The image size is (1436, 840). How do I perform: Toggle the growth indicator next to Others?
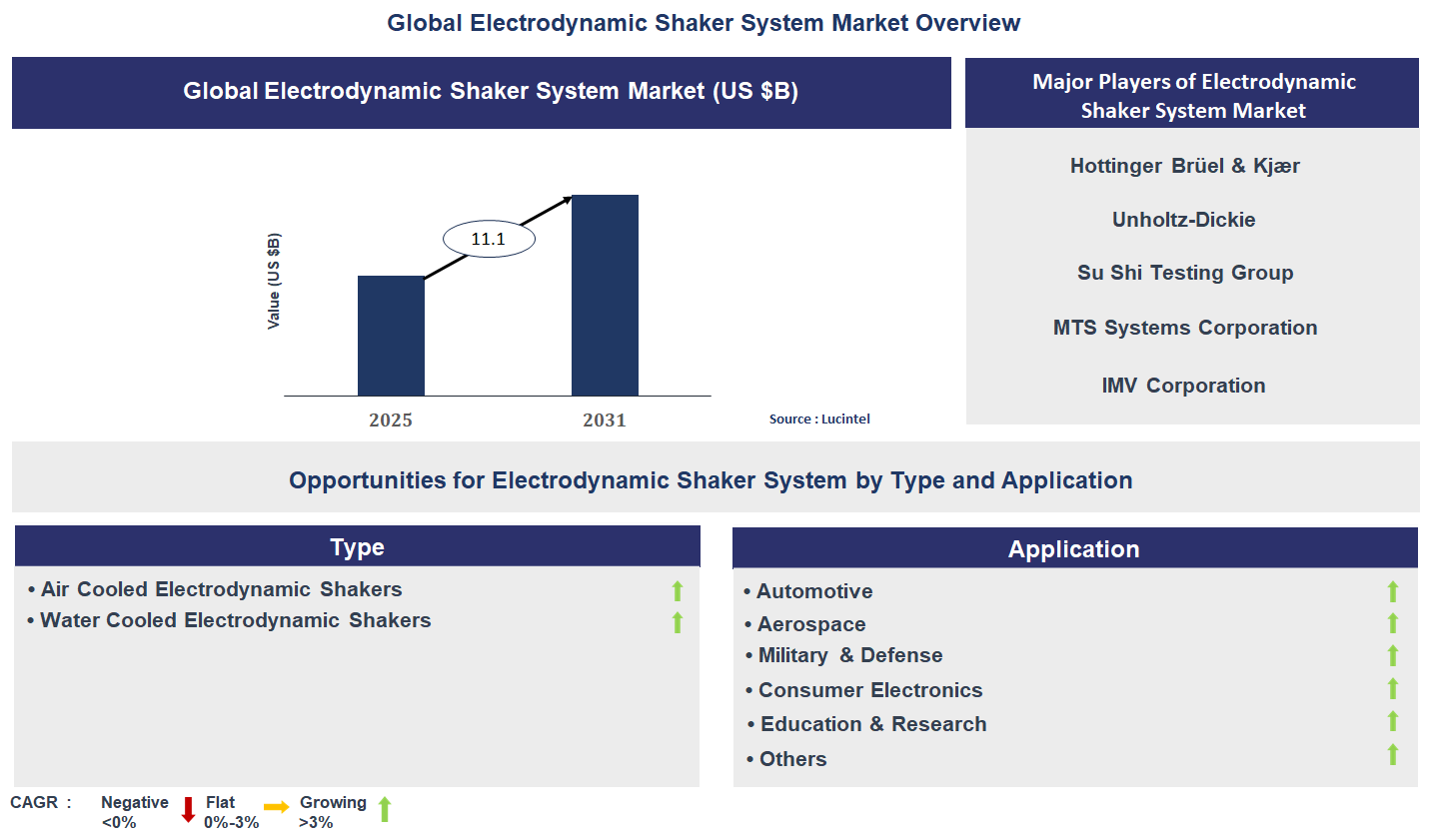point(1393,755)
